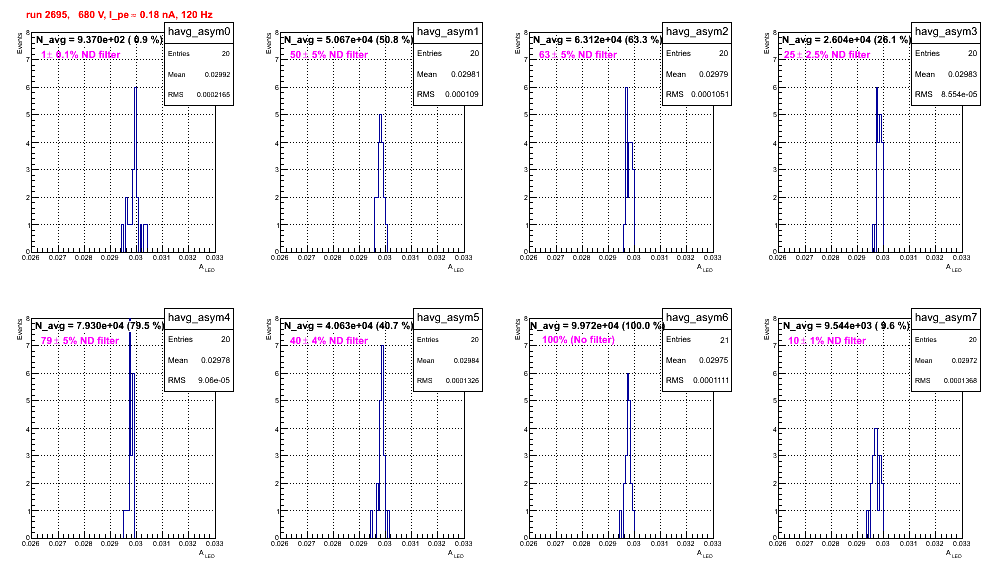This screenshot has height=572, width=996.
Task: Click Mean value 0.02978
Action: coord(216,360)
